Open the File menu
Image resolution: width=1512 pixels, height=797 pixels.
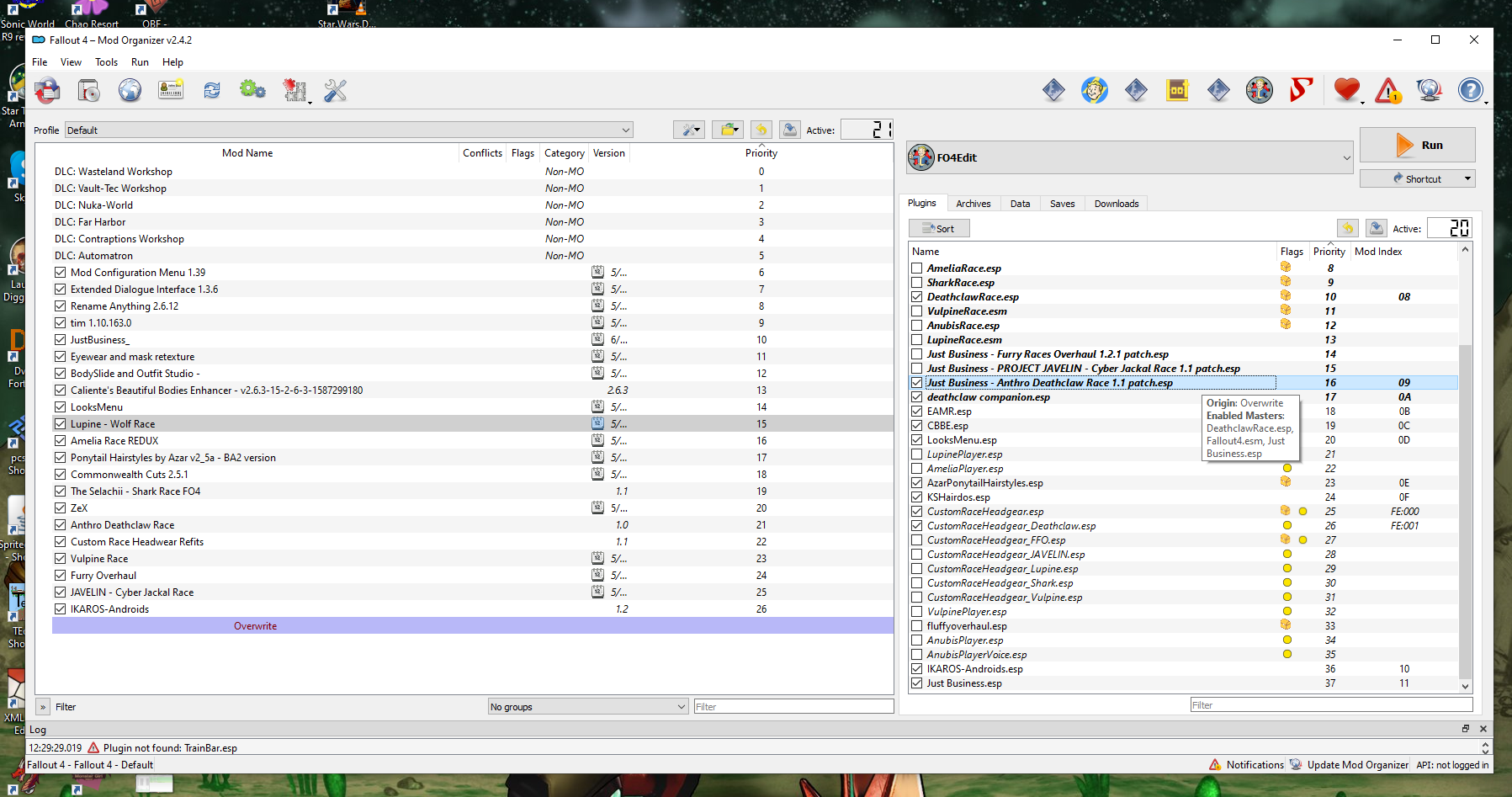coord(40,61)
